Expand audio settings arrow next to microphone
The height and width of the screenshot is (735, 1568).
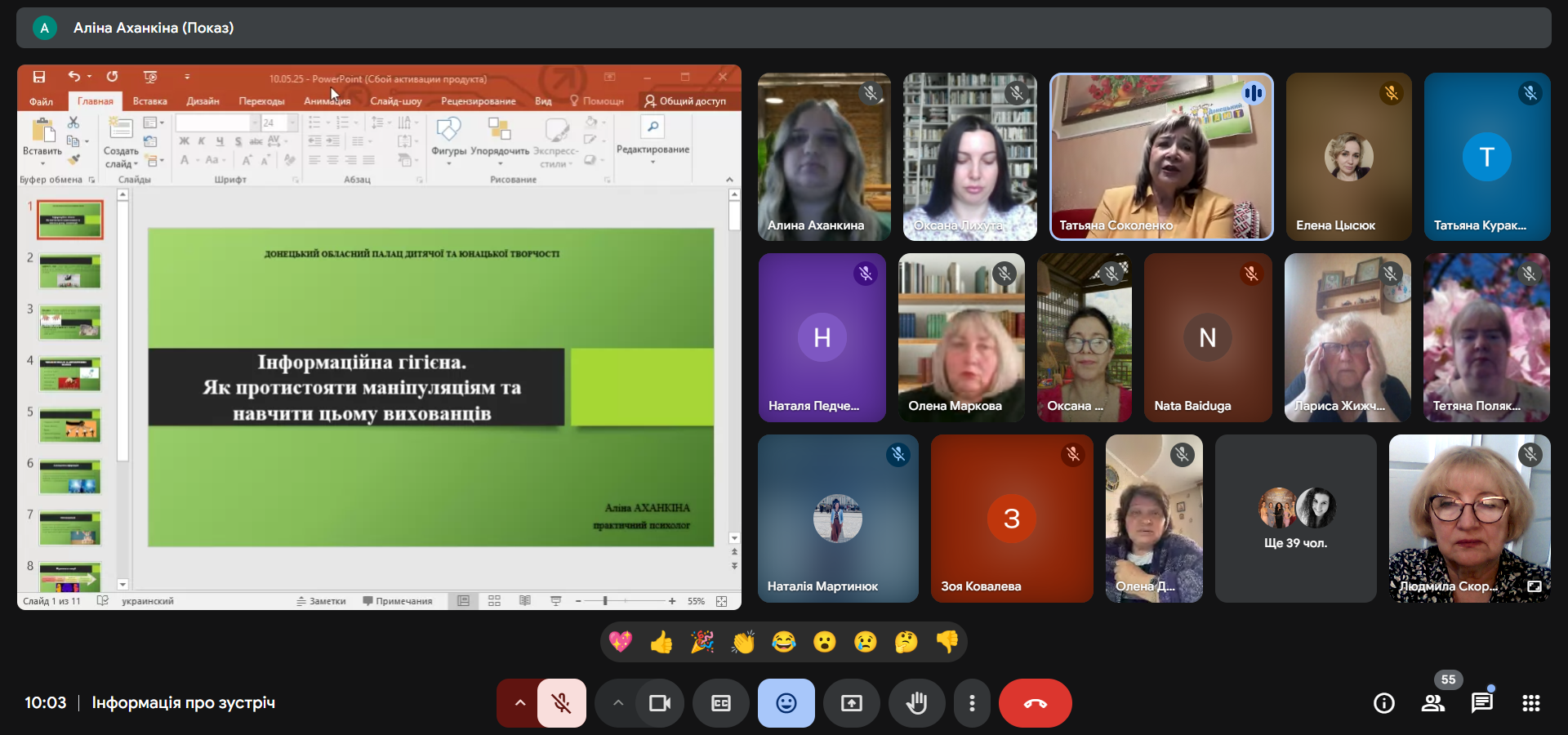[x=519, y=703]
